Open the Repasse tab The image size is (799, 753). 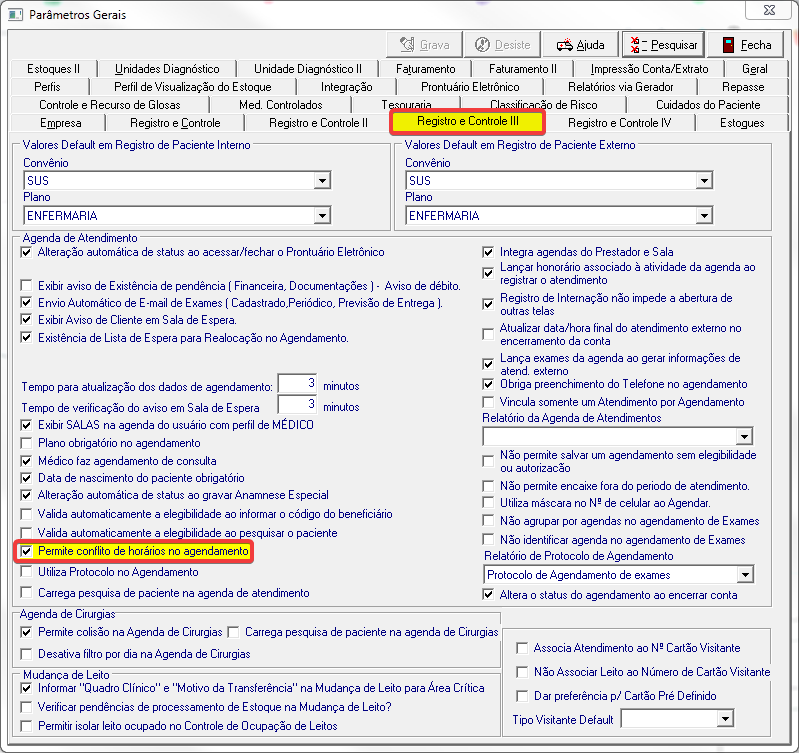743,87
